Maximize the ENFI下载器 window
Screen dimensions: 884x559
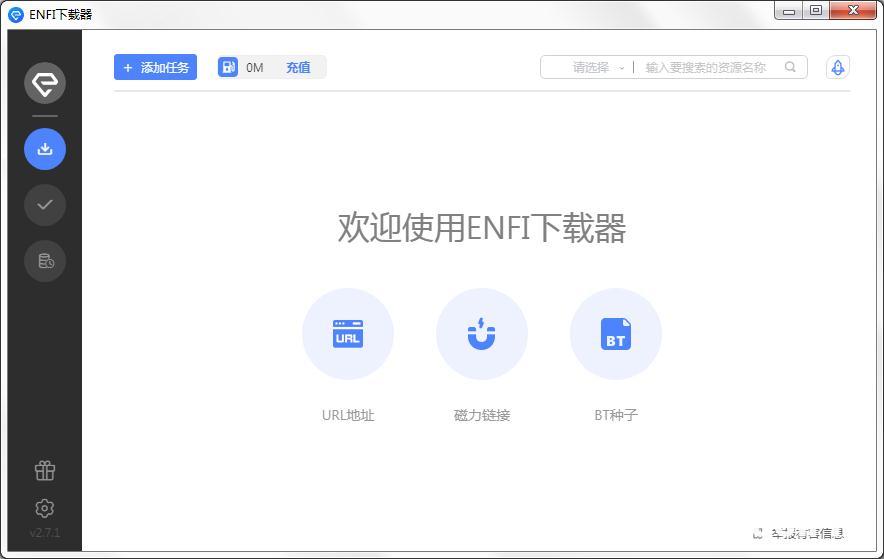coord(816,11)
